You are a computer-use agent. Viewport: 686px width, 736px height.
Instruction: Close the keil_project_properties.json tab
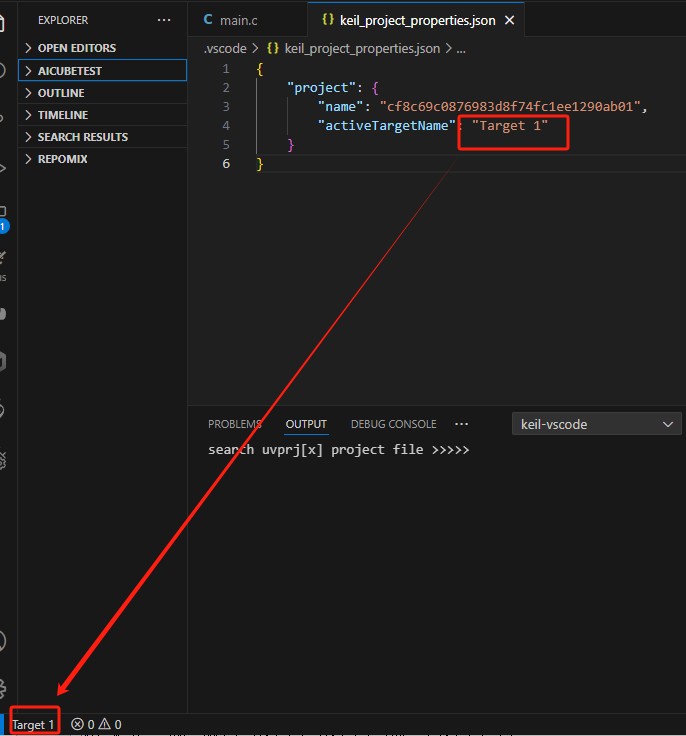(x=509, y=21)
